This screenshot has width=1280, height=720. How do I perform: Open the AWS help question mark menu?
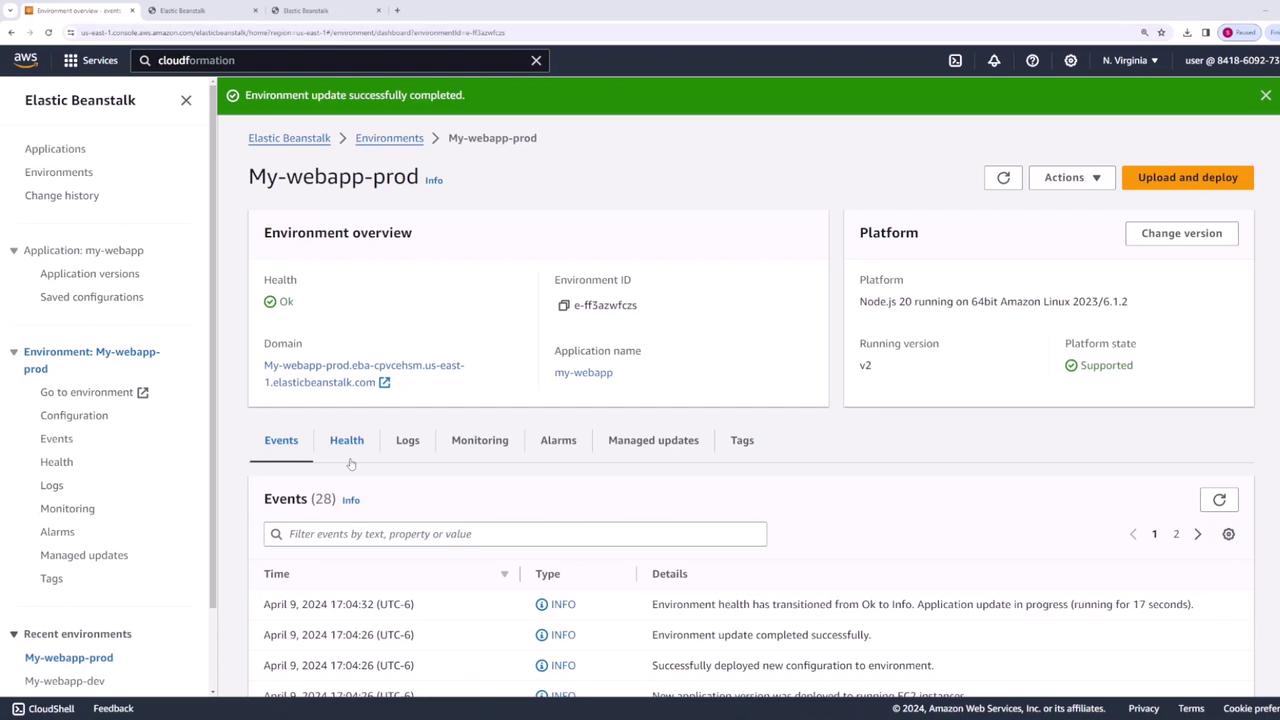click(x=1032, y=60)
